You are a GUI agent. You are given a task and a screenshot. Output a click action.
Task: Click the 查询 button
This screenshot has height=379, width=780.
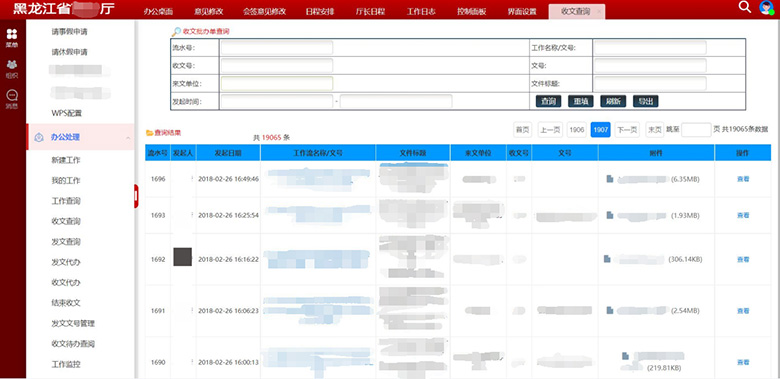pyautogui.click(x=548, y=101)
